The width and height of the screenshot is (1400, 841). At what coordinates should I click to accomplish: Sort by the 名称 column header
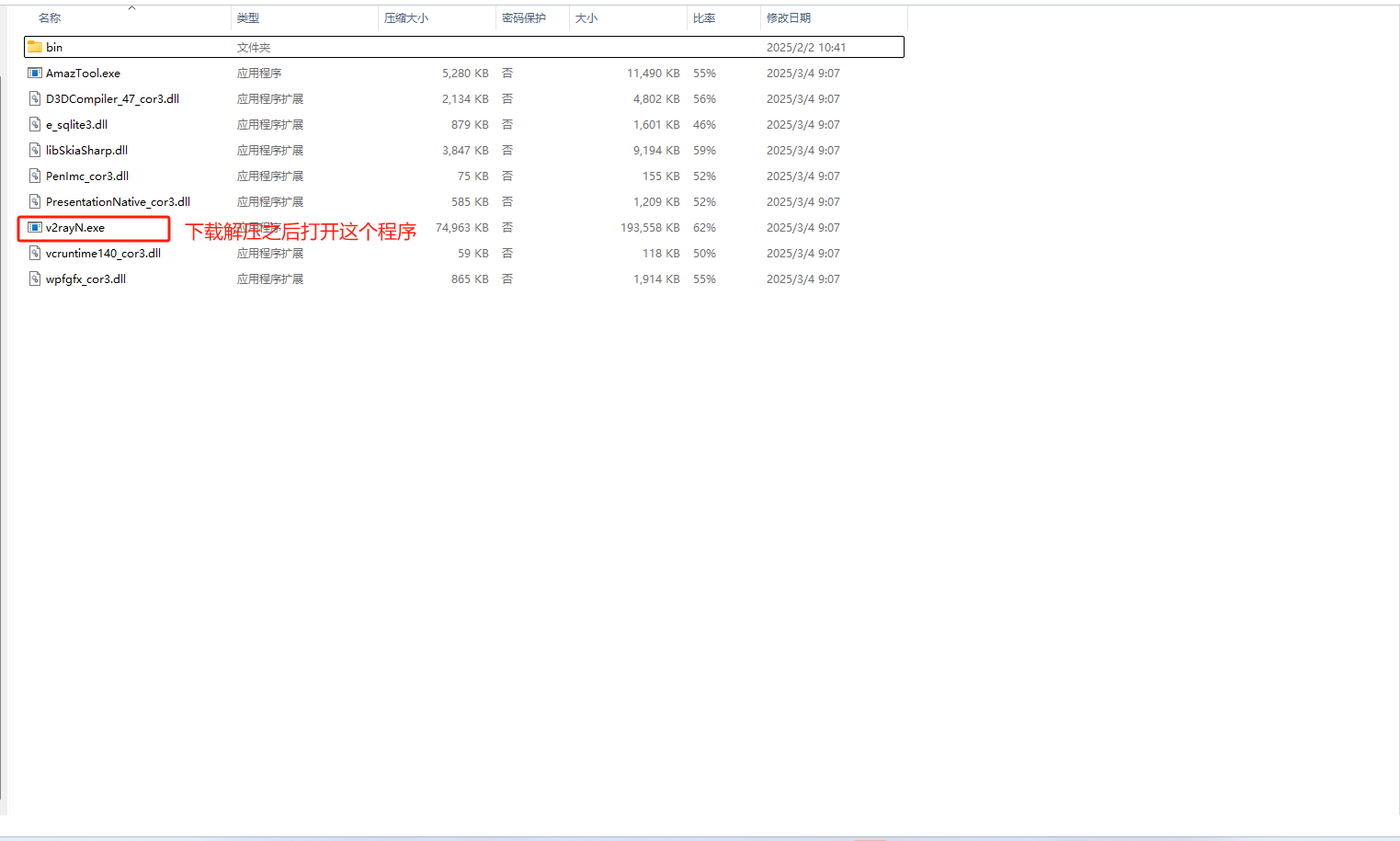50,18
